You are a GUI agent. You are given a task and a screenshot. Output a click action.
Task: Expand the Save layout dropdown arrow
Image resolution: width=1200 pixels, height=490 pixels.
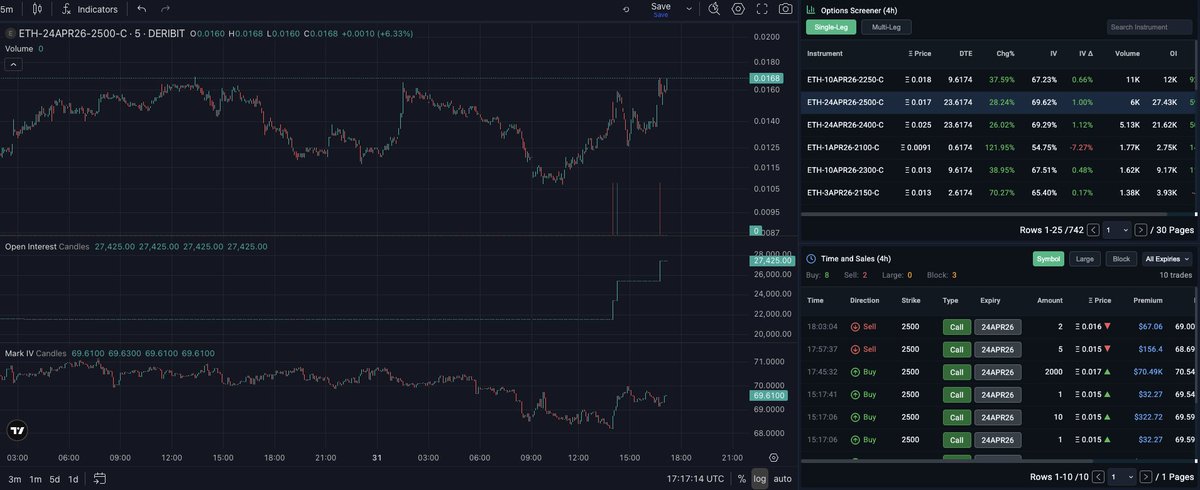pyautogui.click(x=688, y=9)
